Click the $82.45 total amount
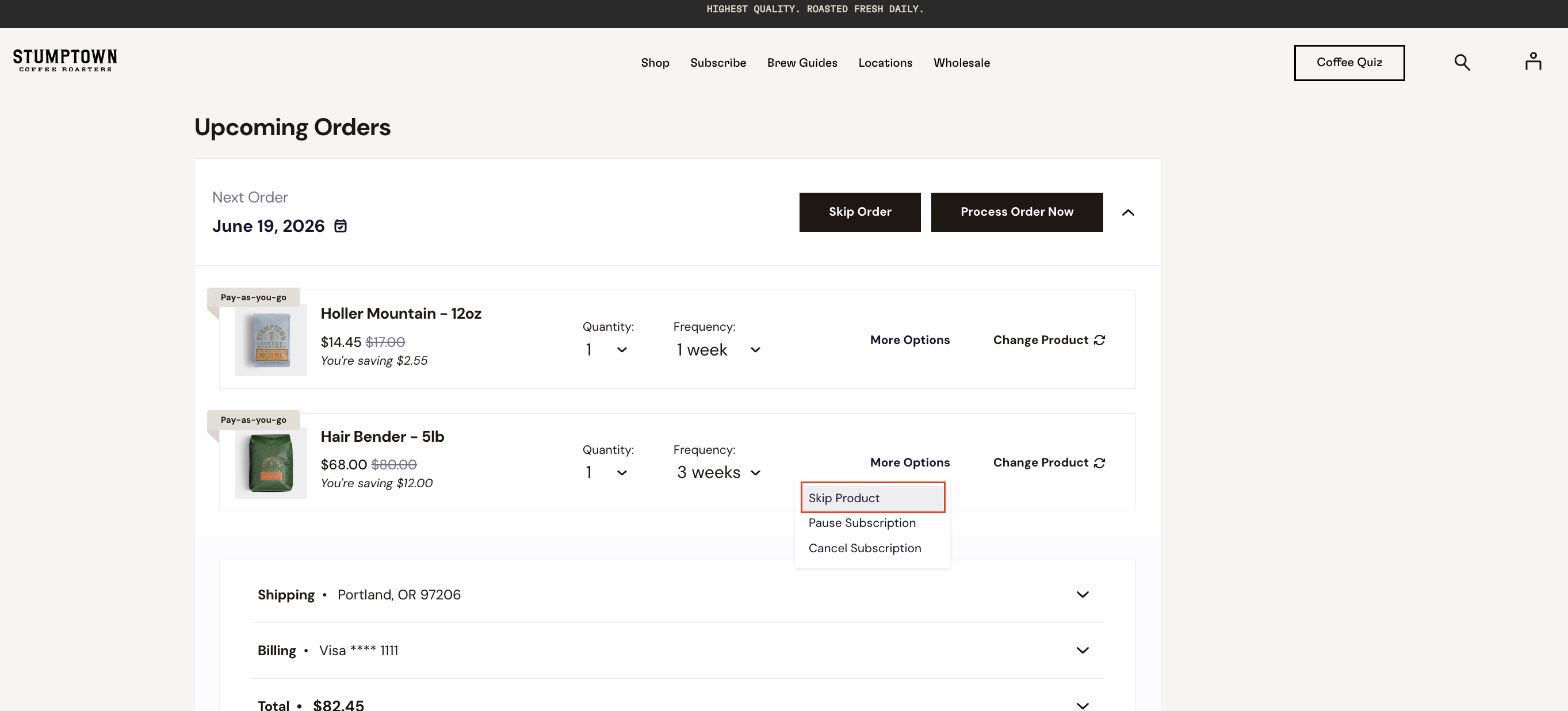 pyautogui.click(x=338, y=705)
